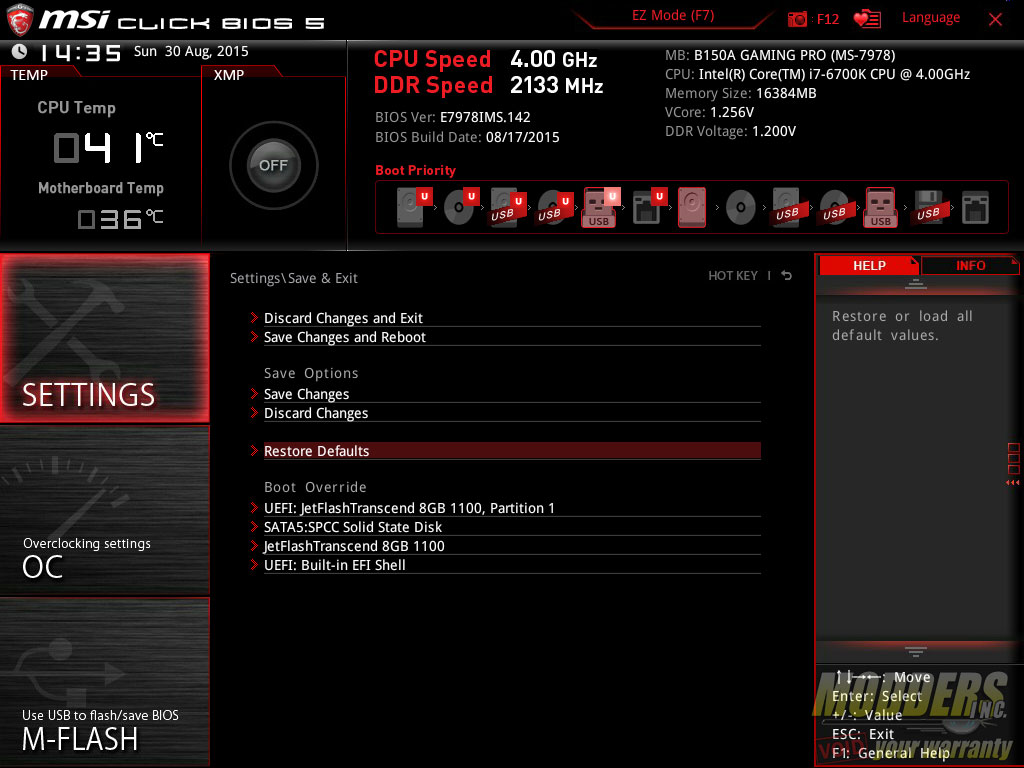Boot from the non-UEFI JetFlashTranscend 8GB 1100 entry
This screenshot has width=1024, height=768.
tap(512, 546)
